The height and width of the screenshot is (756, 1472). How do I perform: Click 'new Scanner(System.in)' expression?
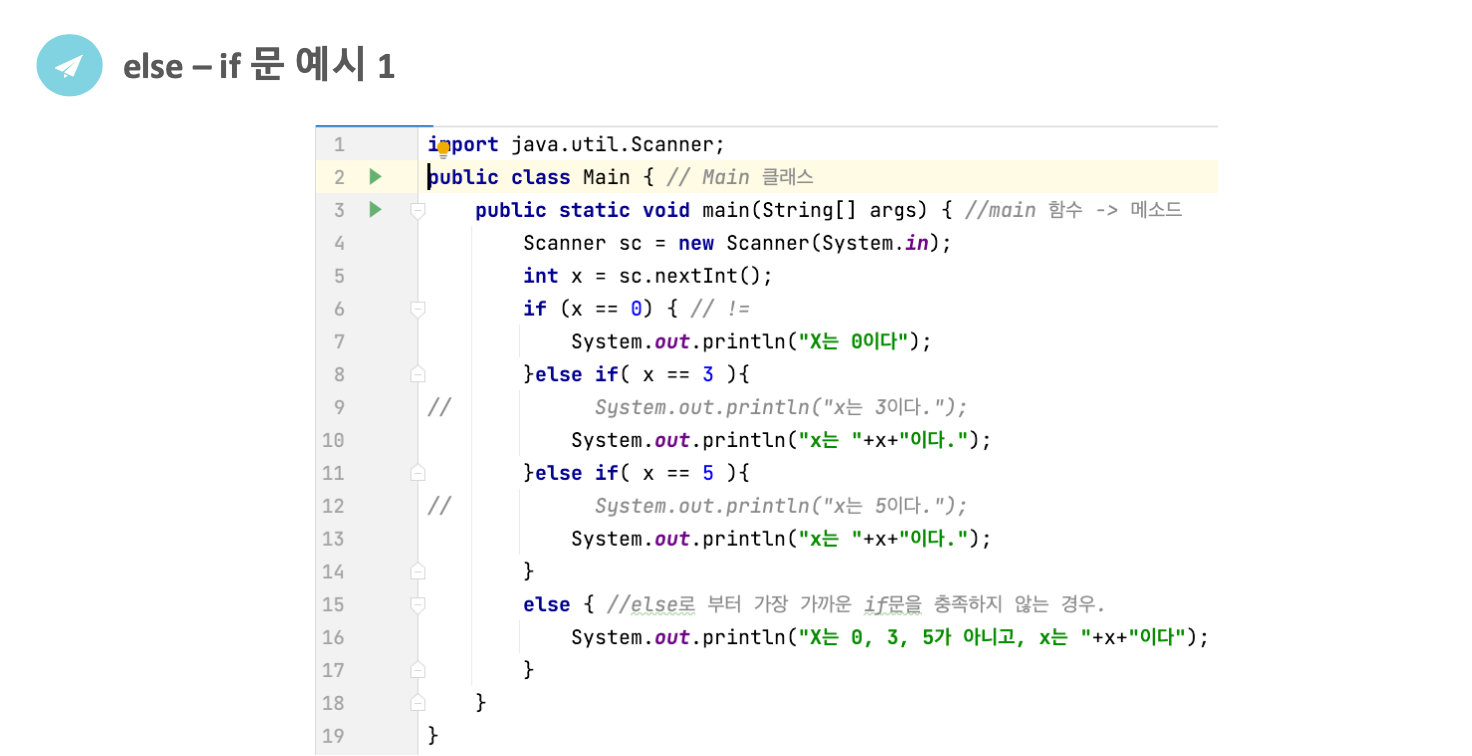809,243
